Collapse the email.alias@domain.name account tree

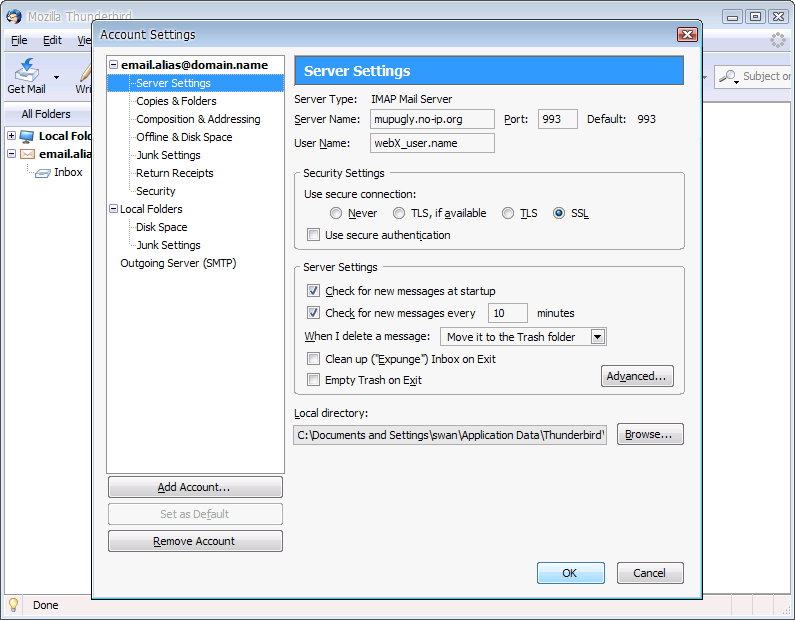pyautogui.click(x=114, y=65)
